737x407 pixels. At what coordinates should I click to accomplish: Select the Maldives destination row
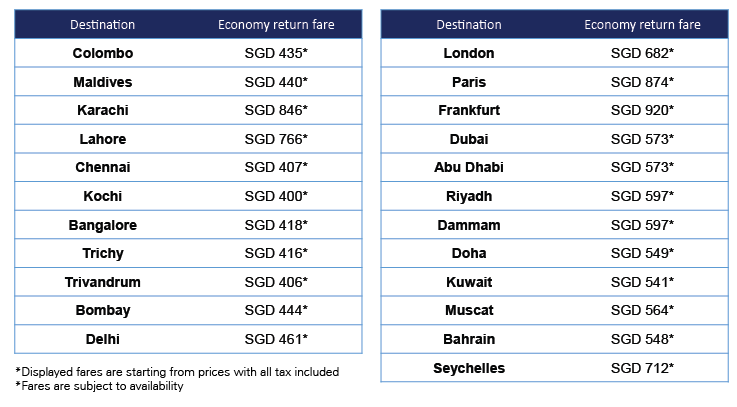click(x=102, y=82)
